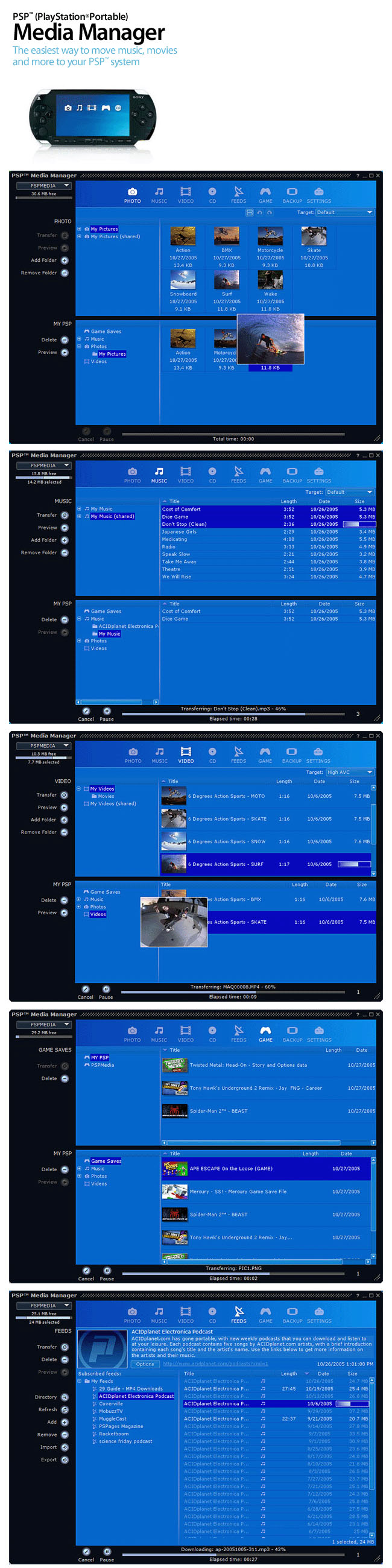Click the Remove feed icon in the Feeds window
This screenshot has width=392, height=1568.
click(x=65, y=1435)
